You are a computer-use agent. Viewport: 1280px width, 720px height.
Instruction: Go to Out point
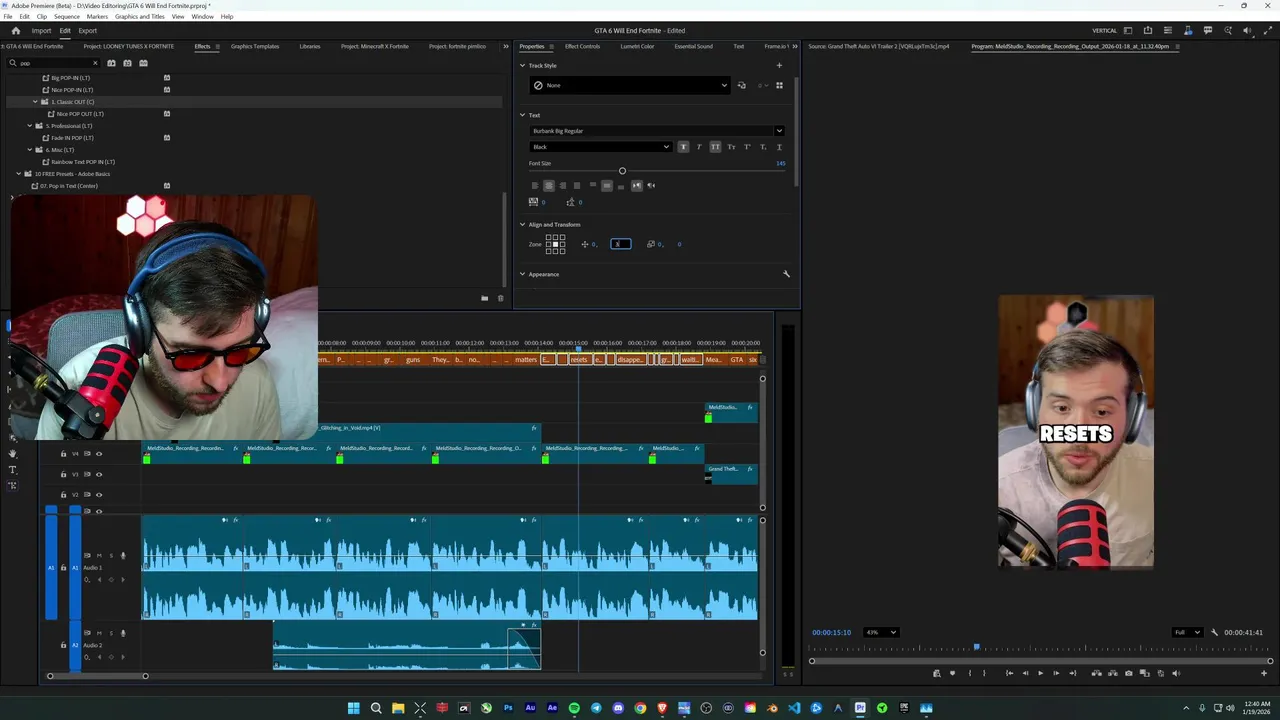point(1072,673)
